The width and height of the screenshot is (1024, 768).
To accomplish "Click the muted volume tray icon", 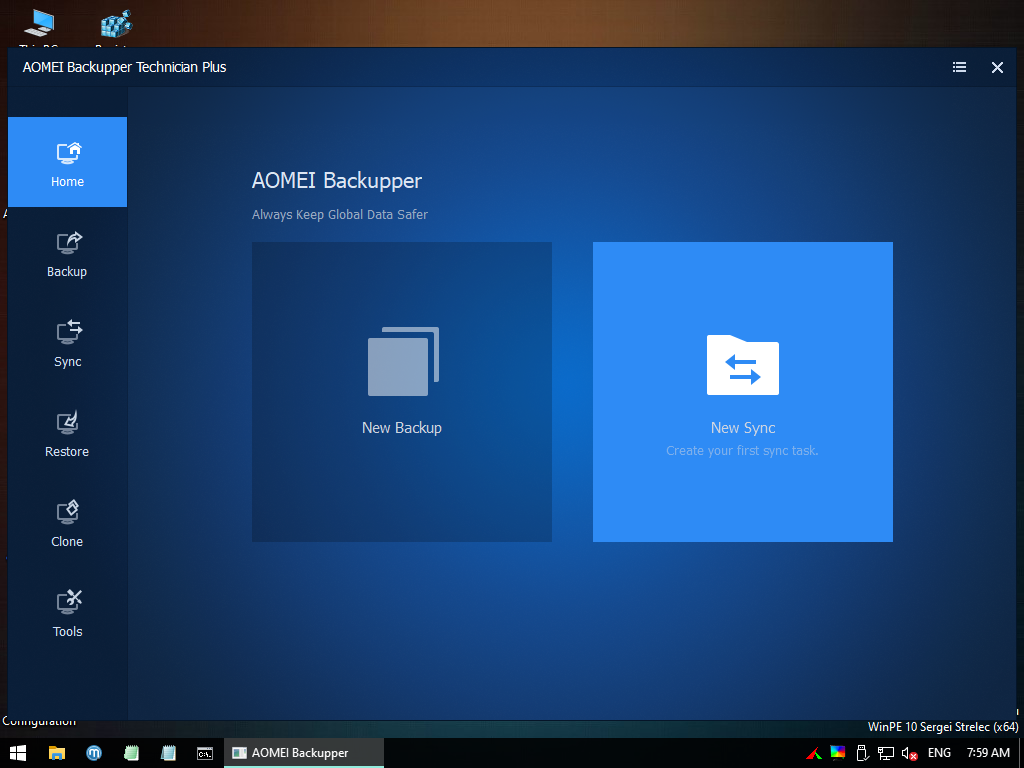I will click(909, 753).
